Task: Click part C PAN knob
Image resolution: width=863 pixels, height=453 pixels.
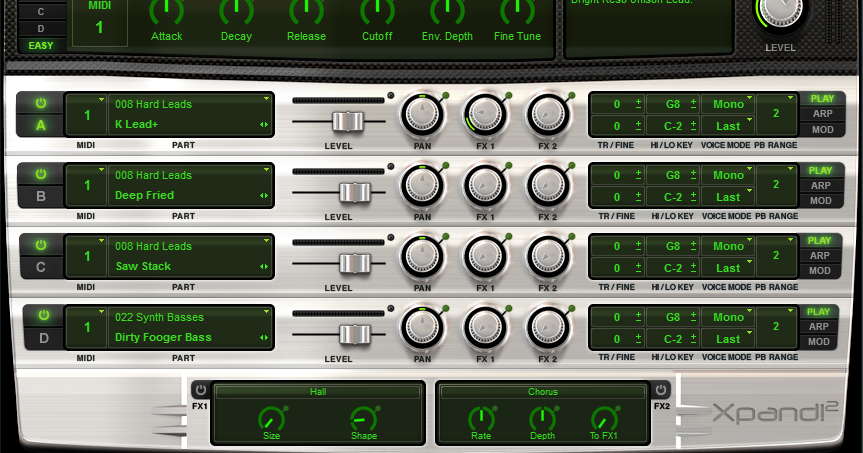Action: point(422,257)
